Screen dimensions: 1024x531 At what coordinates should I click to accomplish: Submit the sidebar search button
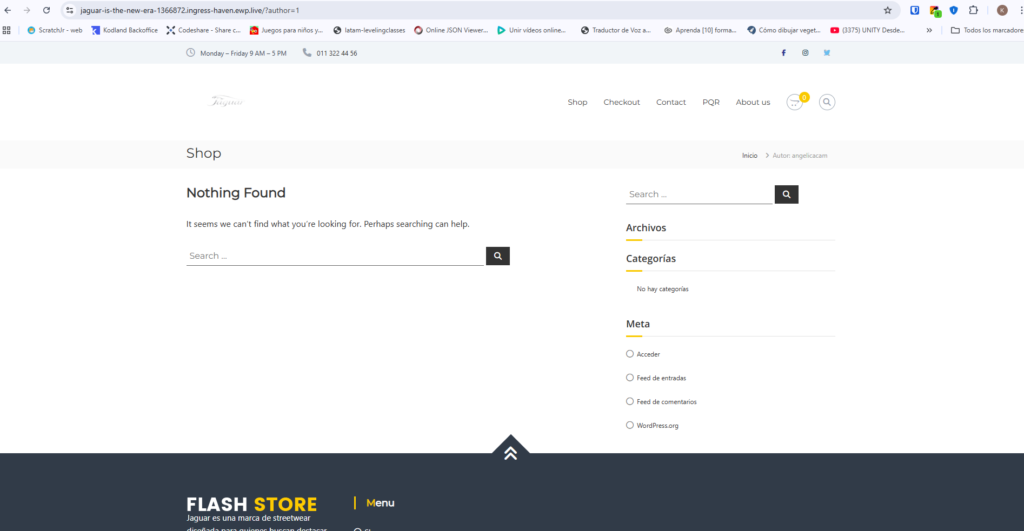tap(786, 194)
